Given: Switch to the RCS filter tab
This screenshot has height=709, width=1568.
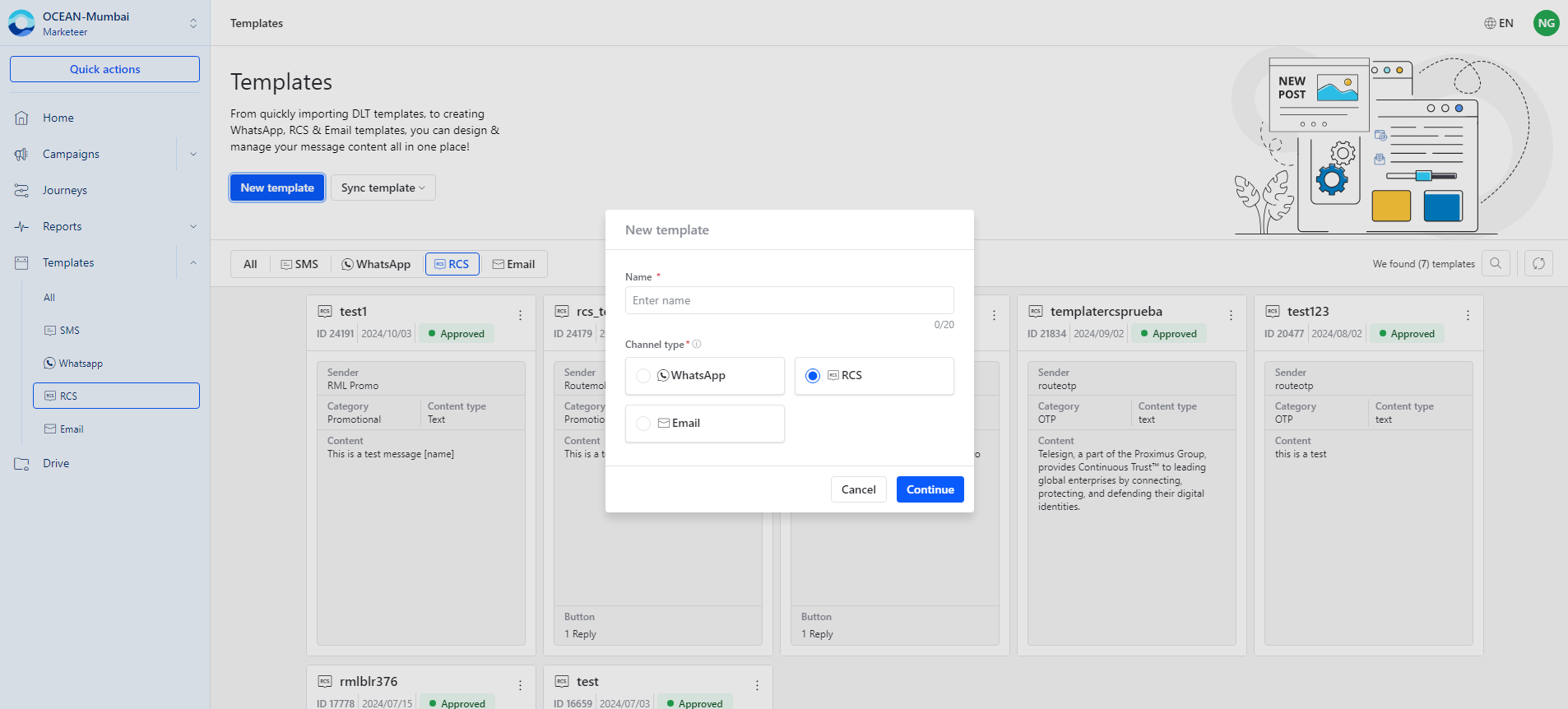Looking at the screenshot, I should pos(452,264).
